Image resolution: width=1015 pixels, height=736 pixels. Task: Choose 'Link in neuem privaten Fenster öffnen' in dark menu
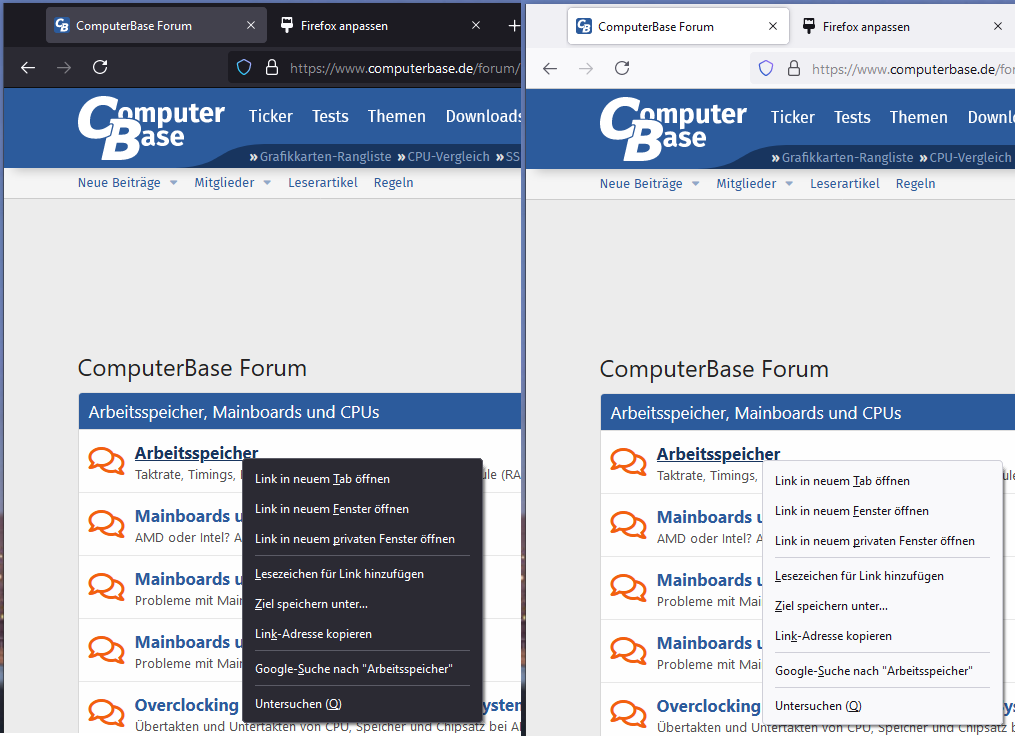coord(362,539)
